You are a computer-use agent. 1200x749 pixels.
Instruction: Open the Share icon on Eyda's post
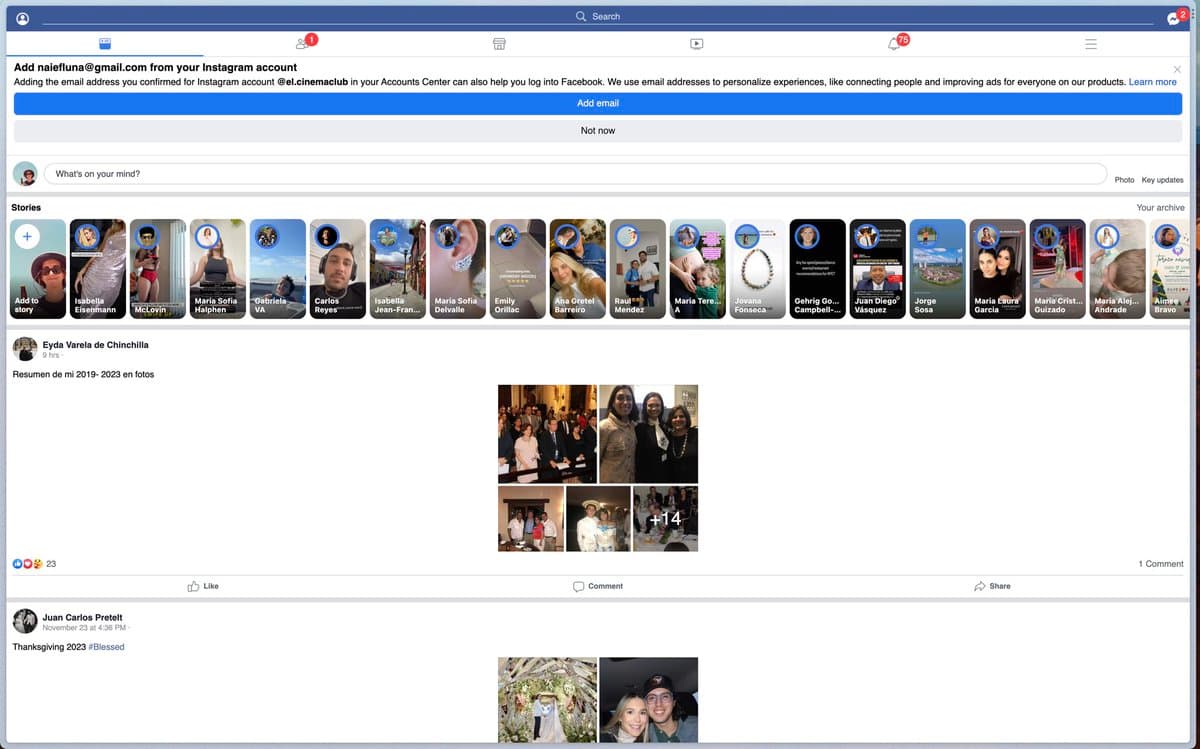992,585
